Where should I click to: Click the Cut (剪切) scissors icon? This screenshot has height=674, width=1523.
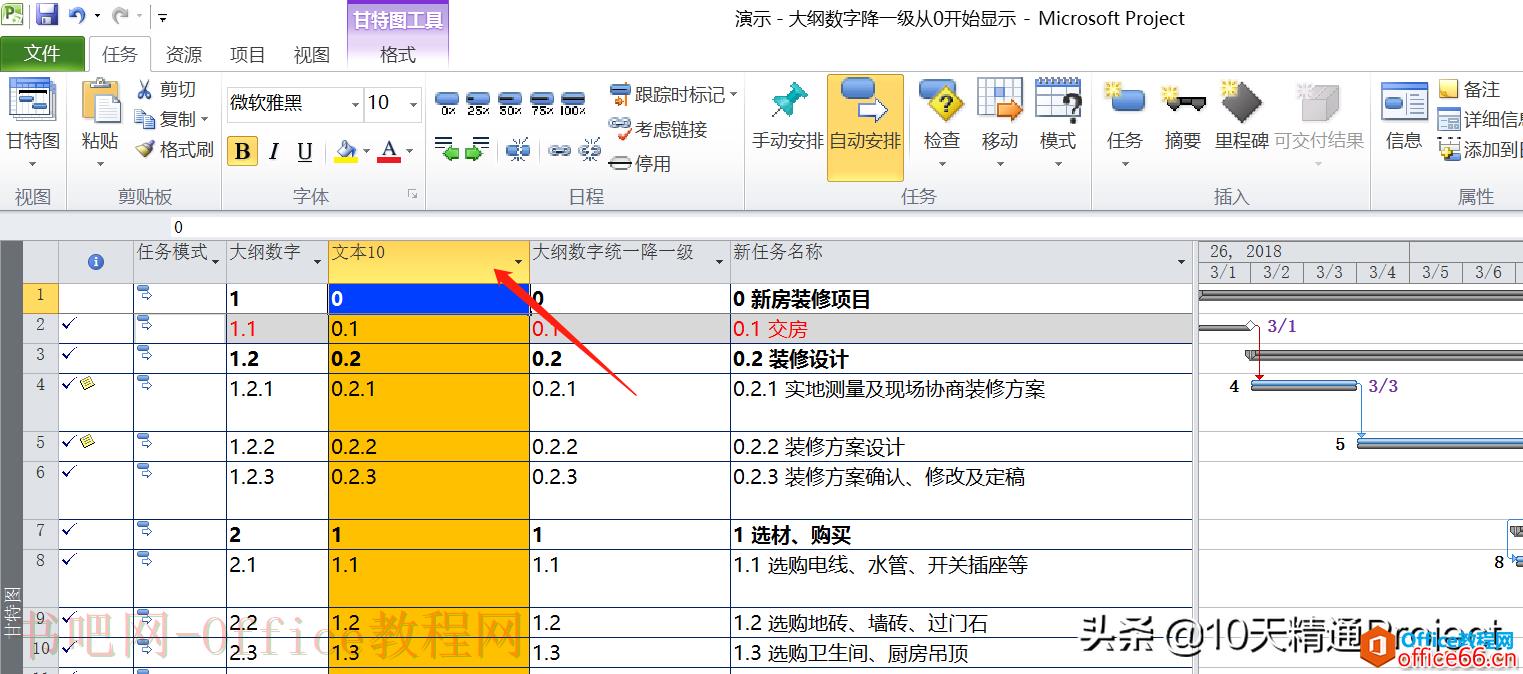click(146, 90)
